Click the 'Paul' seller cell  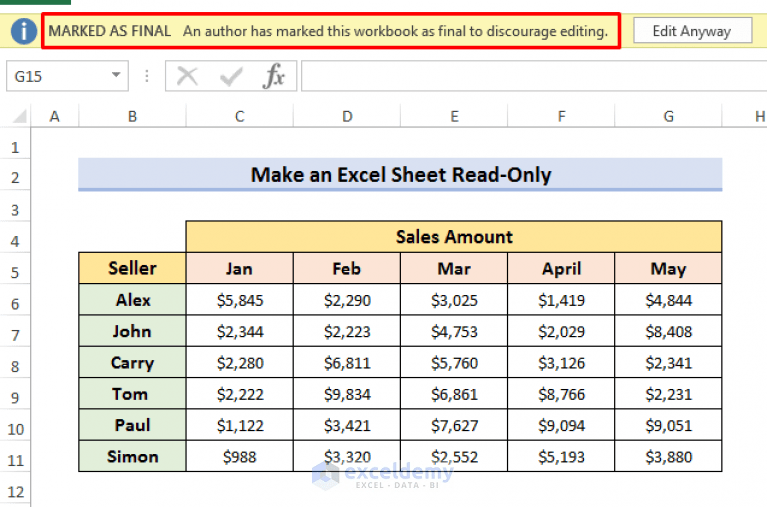click(132, 425)
